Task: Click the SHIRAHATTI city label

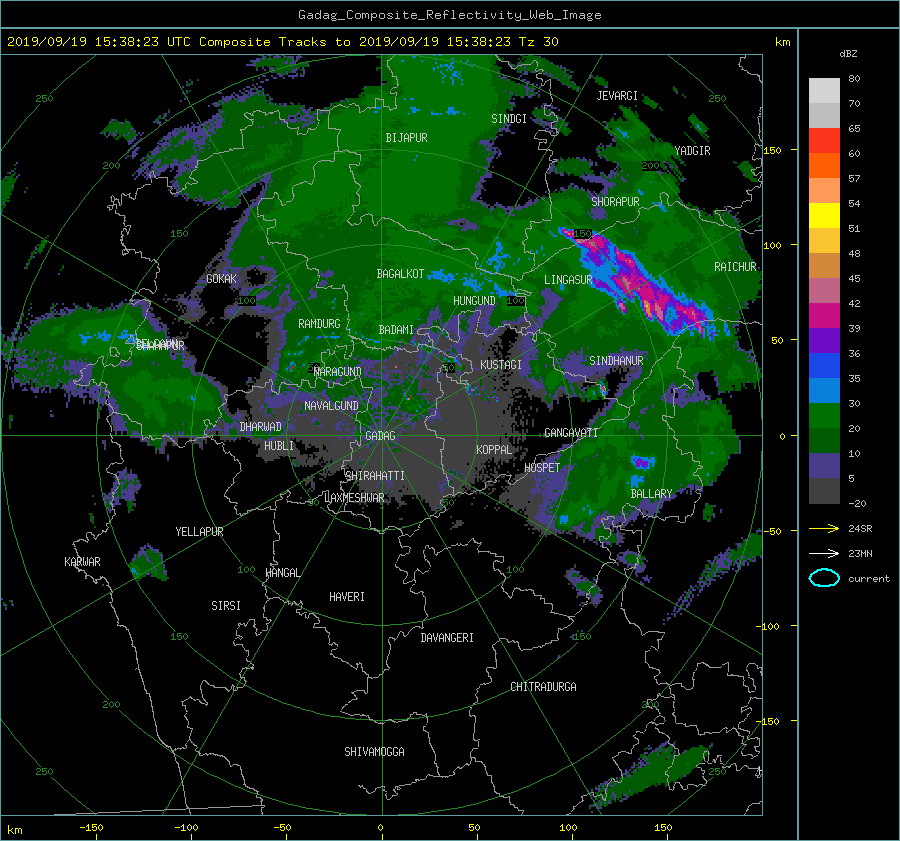Action: pos(375,476)
